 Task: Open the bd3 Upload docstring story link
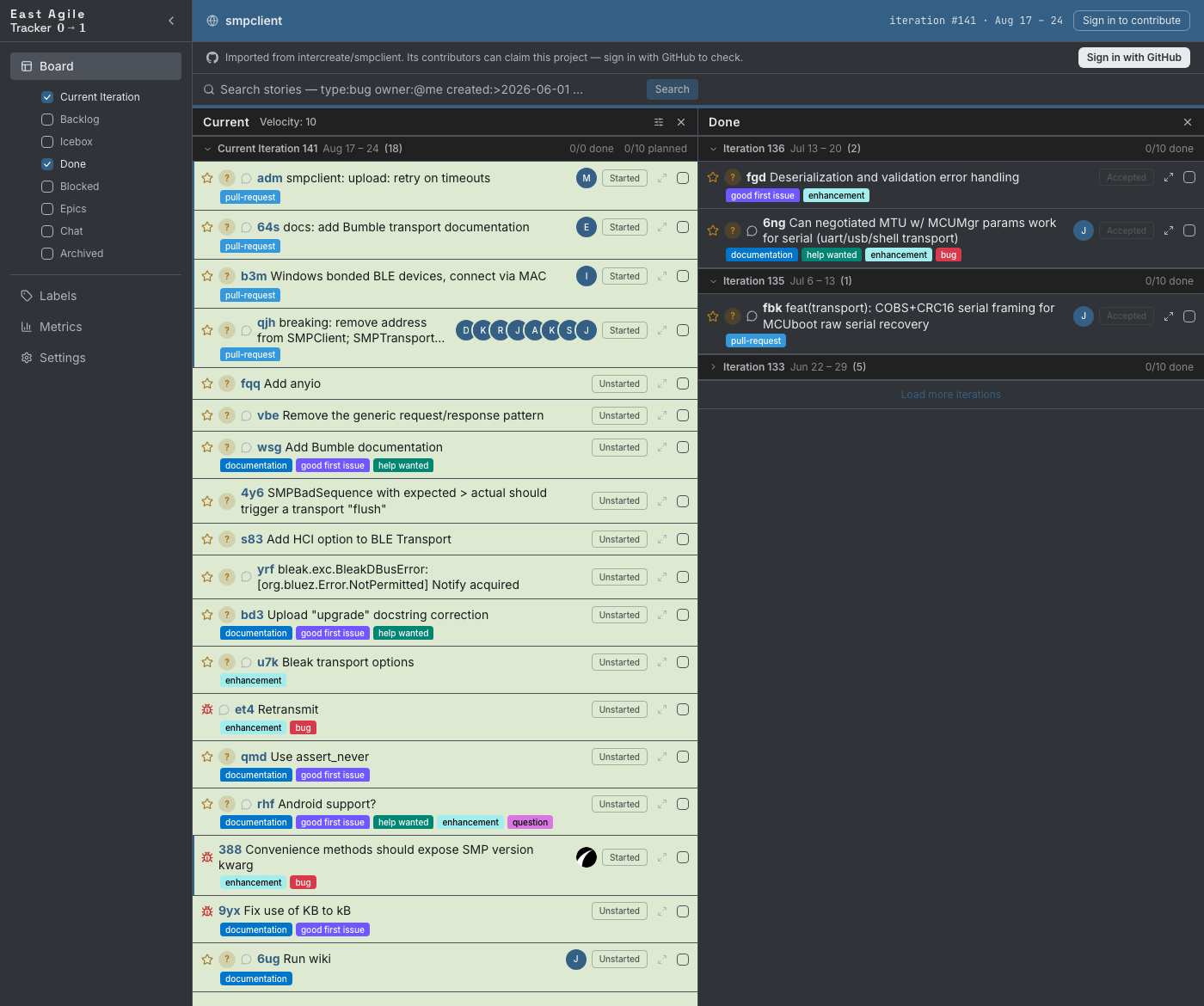coord(365,615)
